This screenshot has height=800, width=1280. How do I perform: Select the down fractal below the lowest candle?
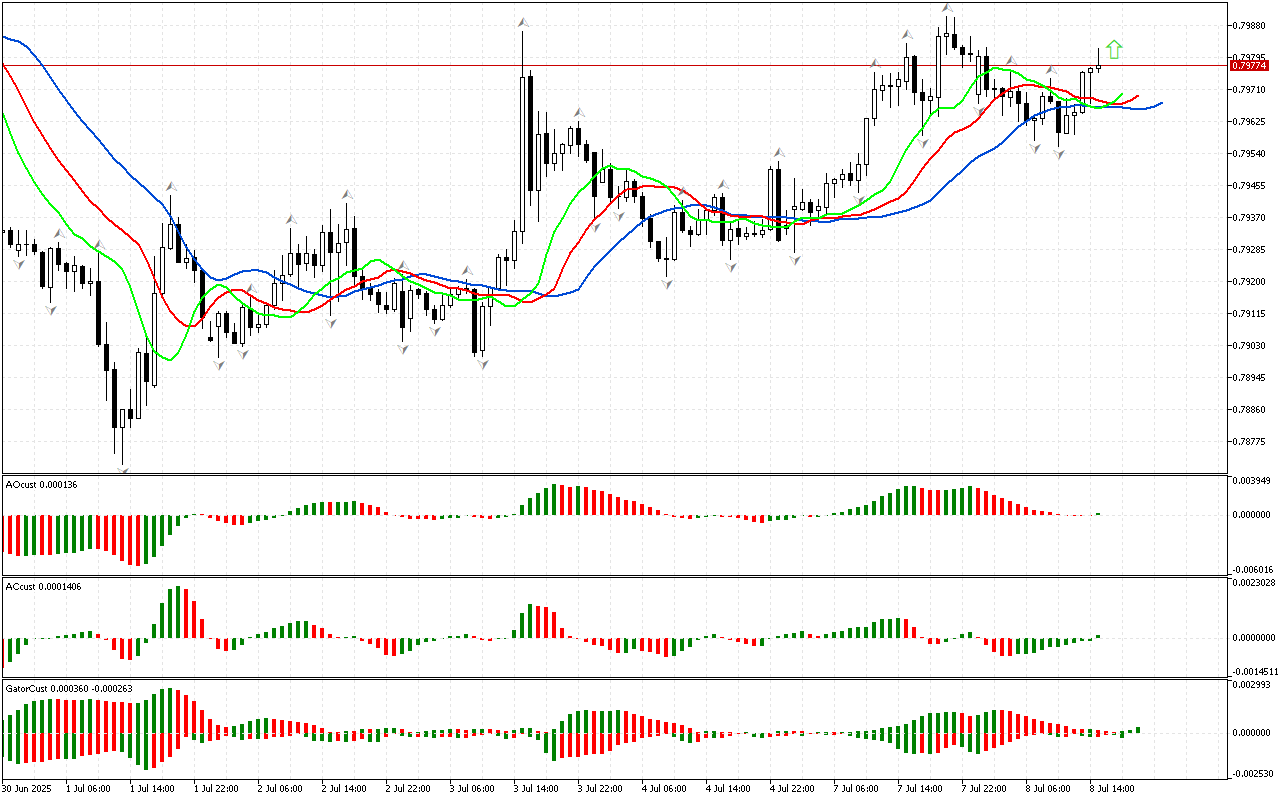[x=123, y=468]
